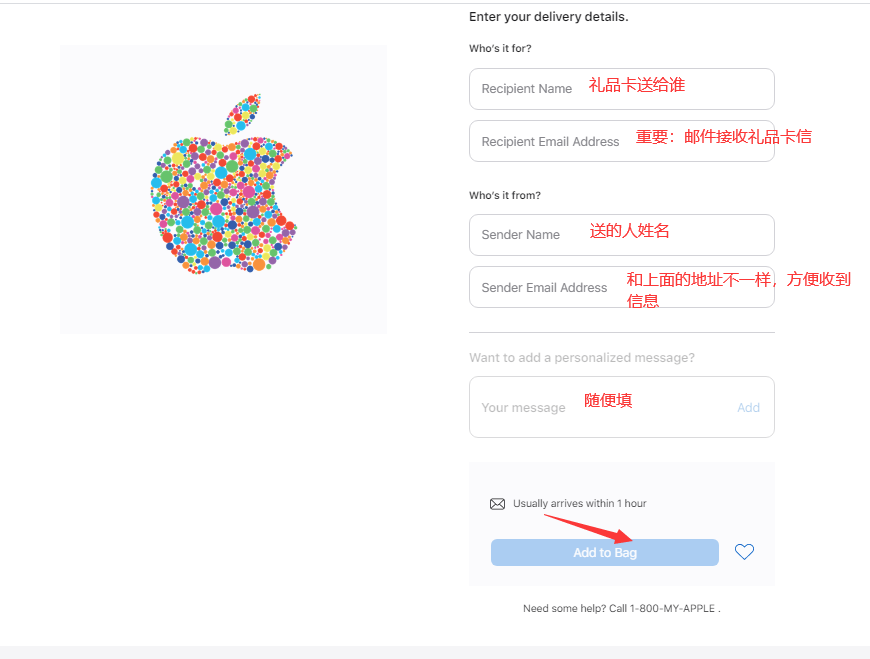Click the red 随便填 annotation text
This screenshot has height=659, width=870.
point(608,401)
